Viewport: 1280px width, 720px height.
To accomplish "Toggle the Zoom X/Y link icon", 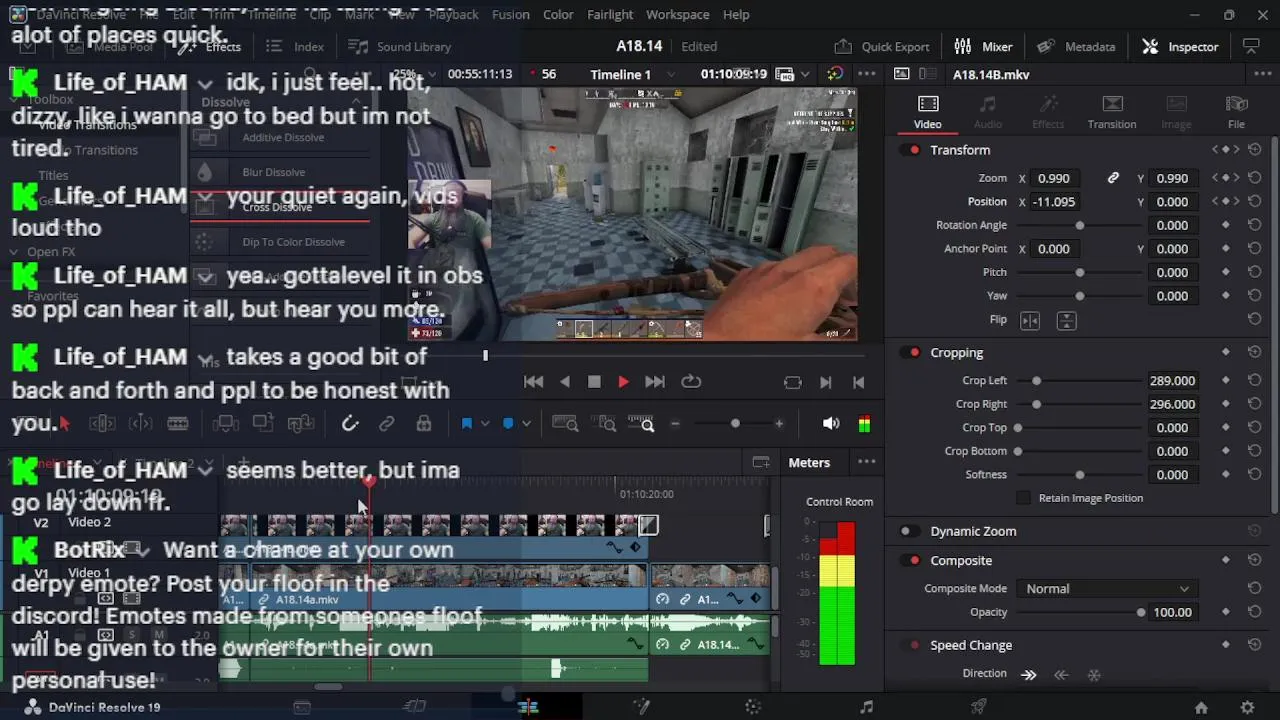I will pos(1113,178).
